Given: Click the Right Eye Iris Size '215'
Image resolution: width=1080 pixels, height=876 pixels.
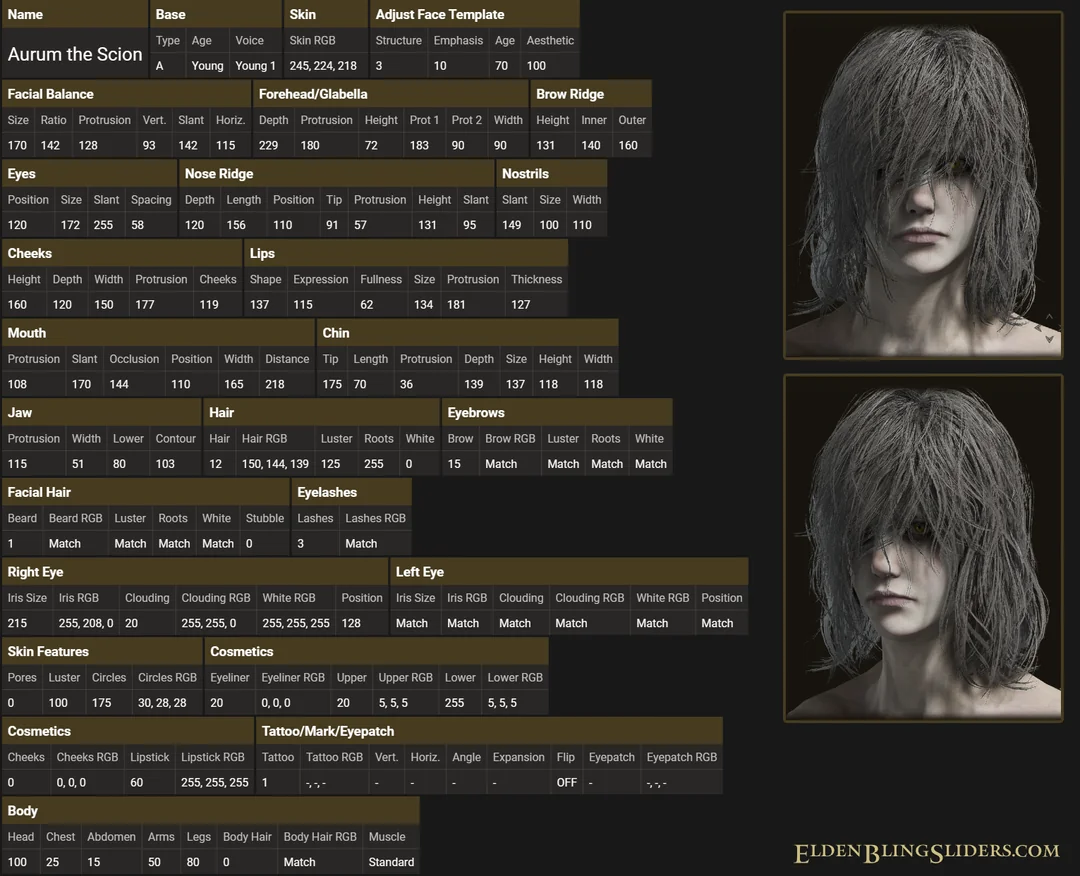Looking at the screenshot, I should coord(17,623).
